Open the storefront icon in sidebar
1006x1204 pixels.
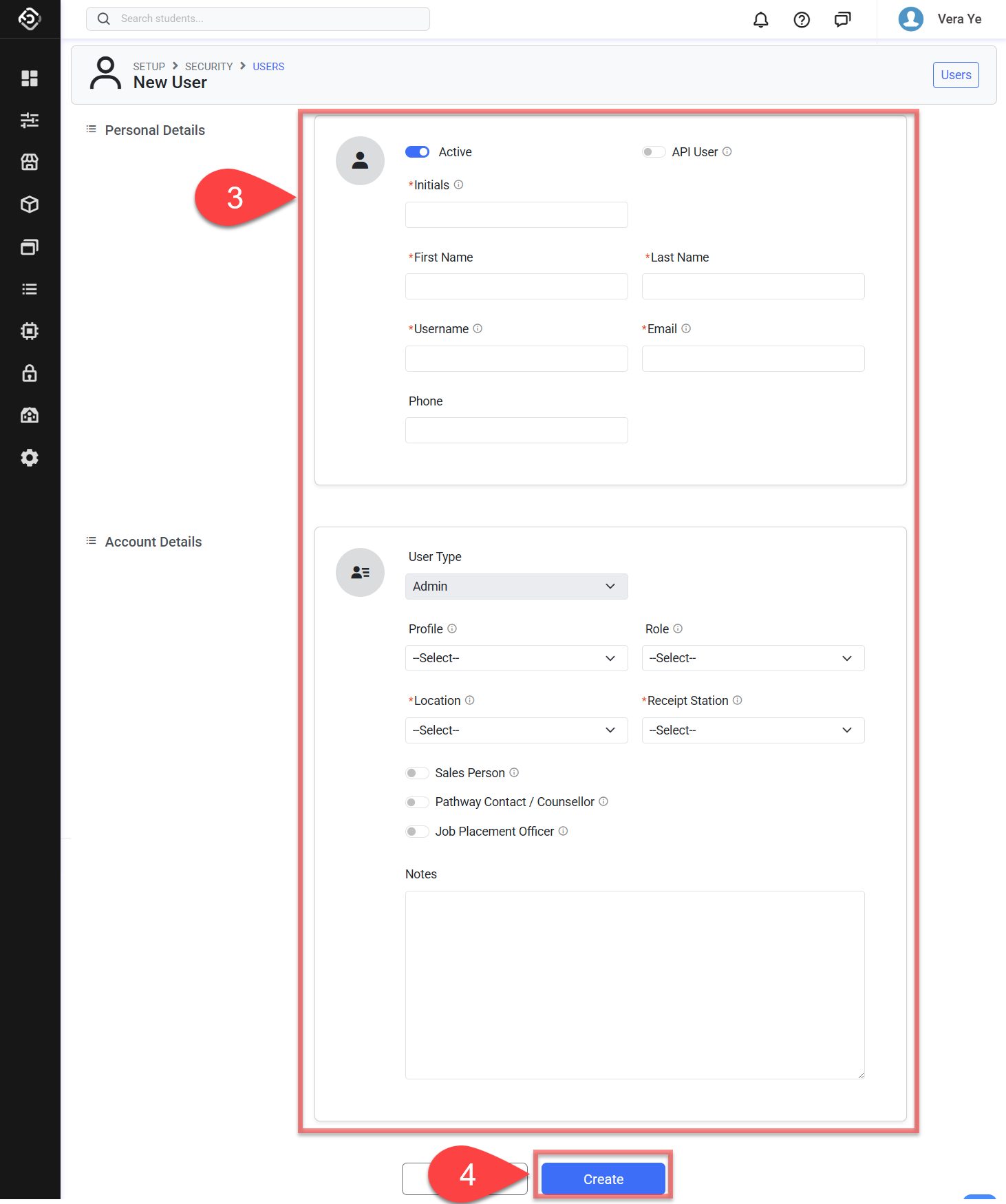click(30, 162)
